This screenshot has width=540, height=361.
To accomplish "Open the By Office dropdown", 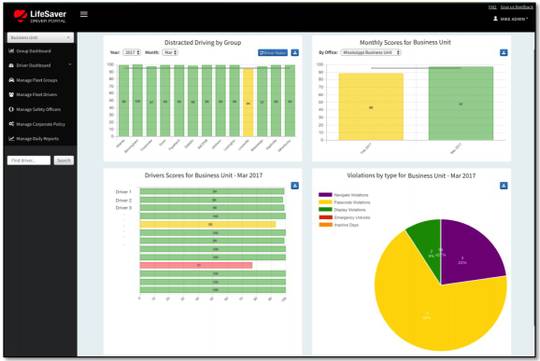I will point(371,52).
